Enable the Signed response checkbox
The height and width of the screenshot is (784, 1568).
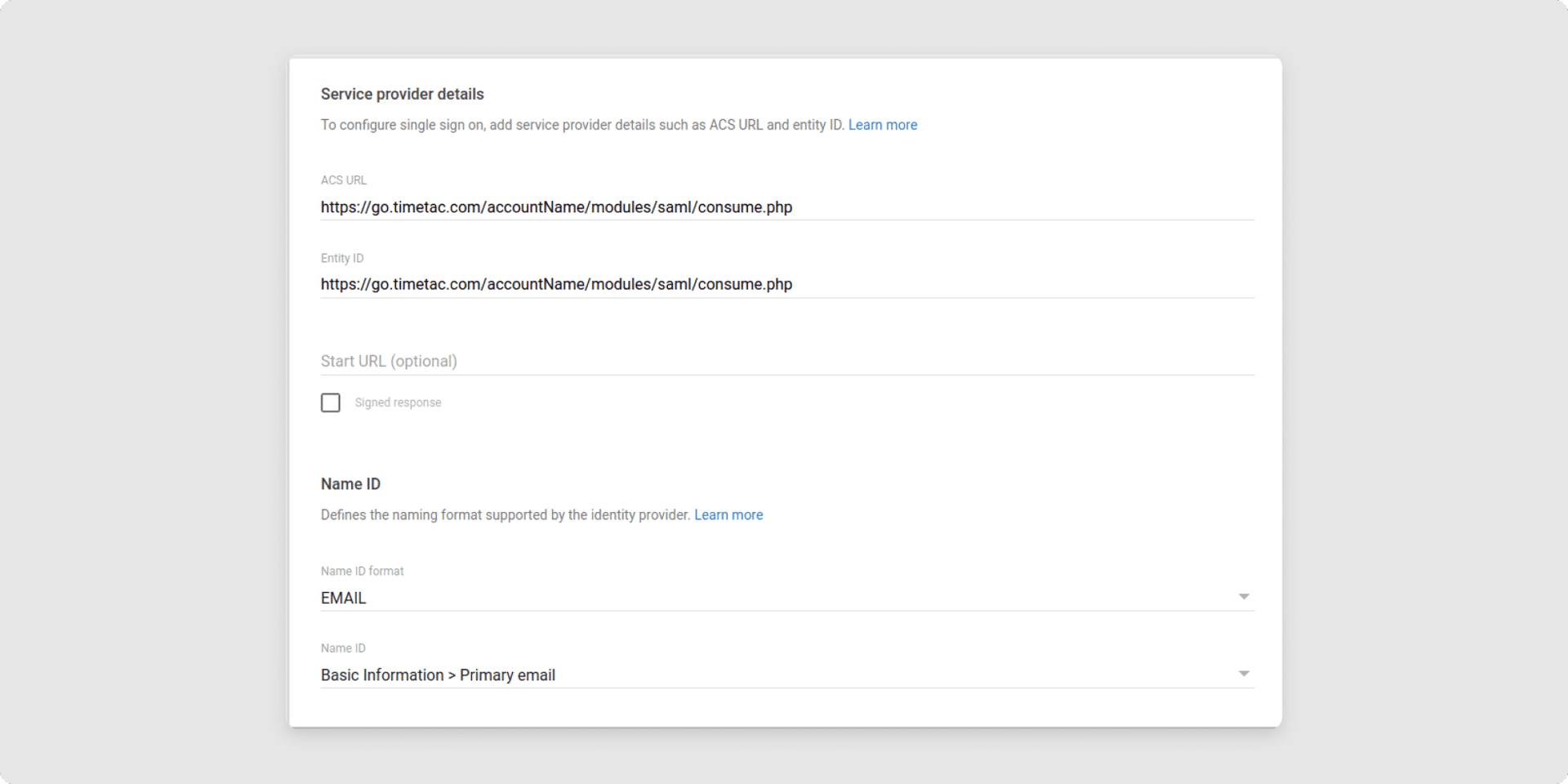[331, 403]
